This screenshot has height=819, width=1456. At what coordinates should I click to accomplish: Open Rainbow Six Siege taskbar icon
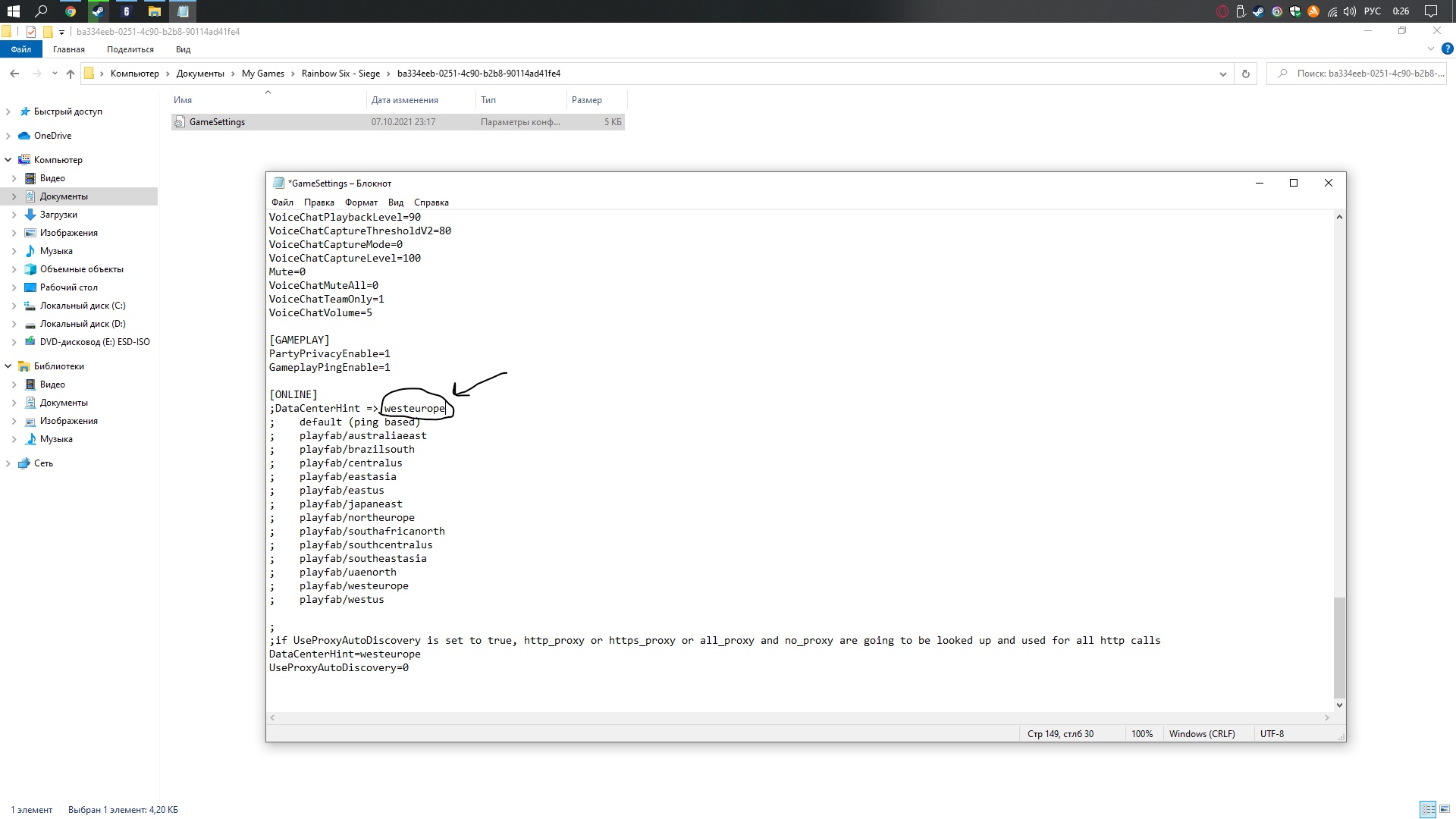[x=126, y=11]
